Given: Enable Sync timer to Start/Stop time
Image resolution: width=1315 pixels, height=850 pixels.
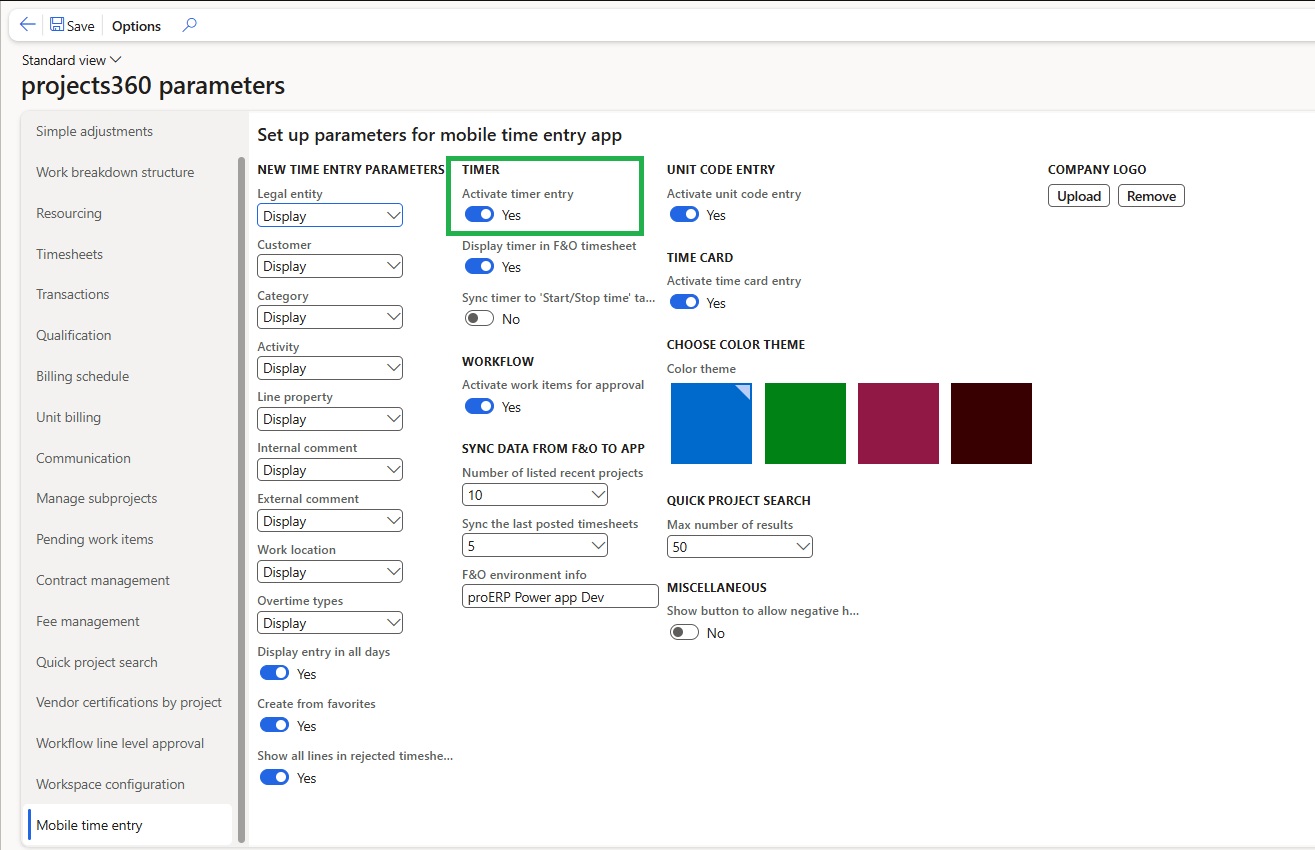Looking at the screenshot, I should click(x=480, y=319).
